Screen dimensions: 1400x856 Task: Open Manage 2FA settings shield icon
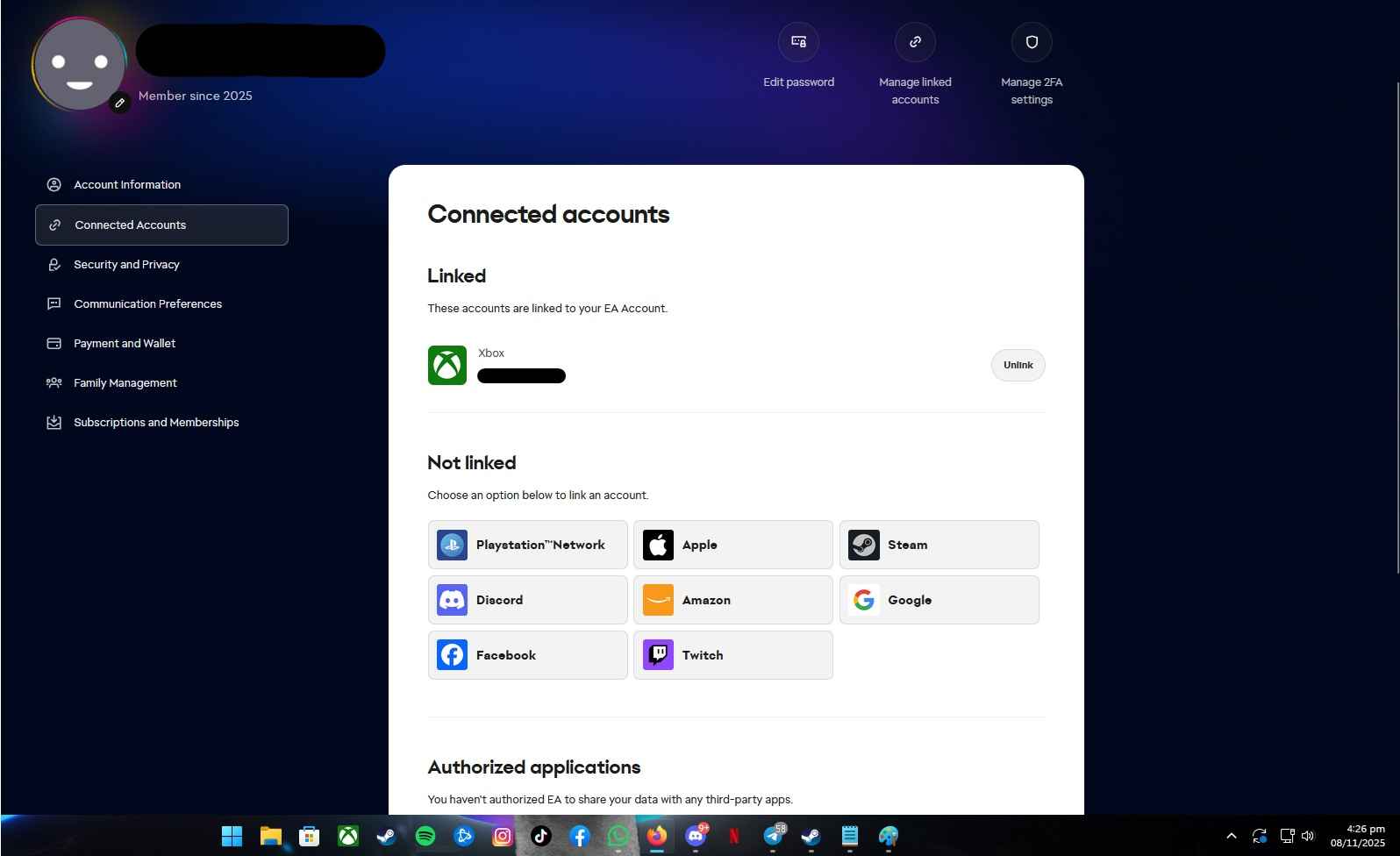click(1032, 42)
